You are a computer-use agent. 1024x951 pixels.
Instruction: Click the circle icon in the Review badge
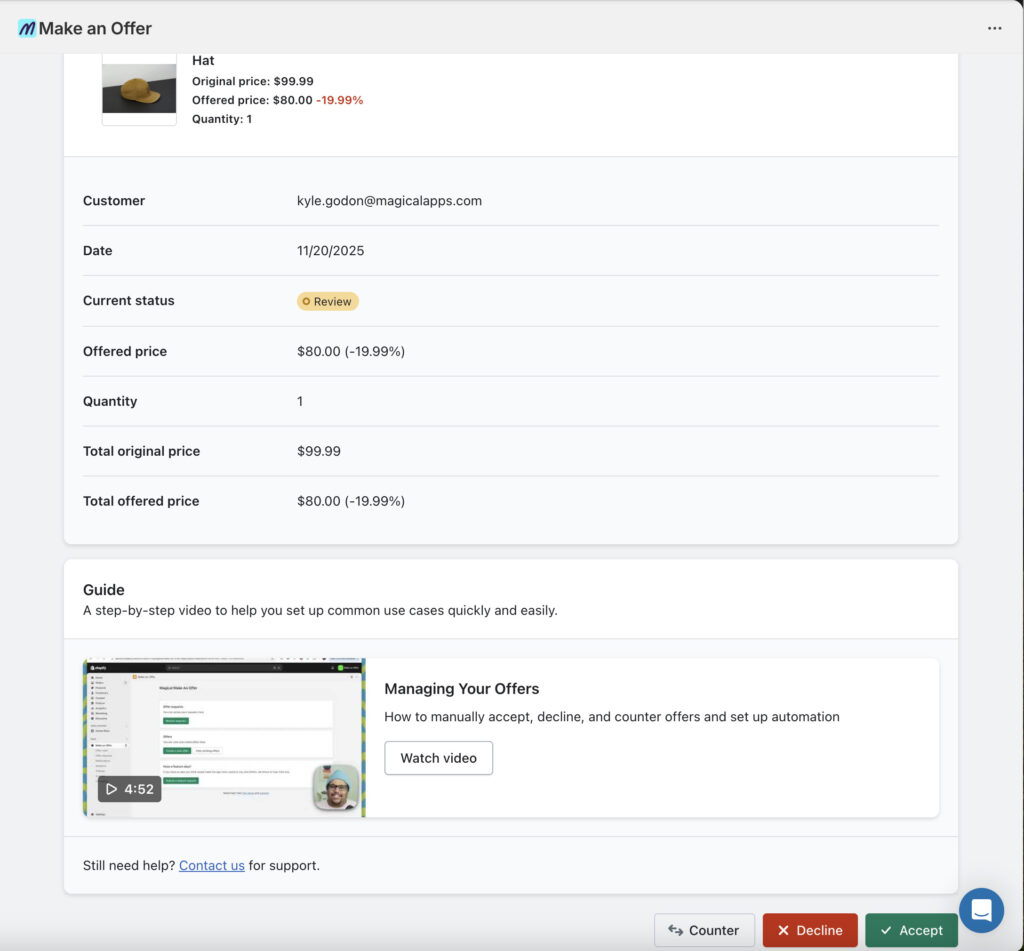(306, 300)
